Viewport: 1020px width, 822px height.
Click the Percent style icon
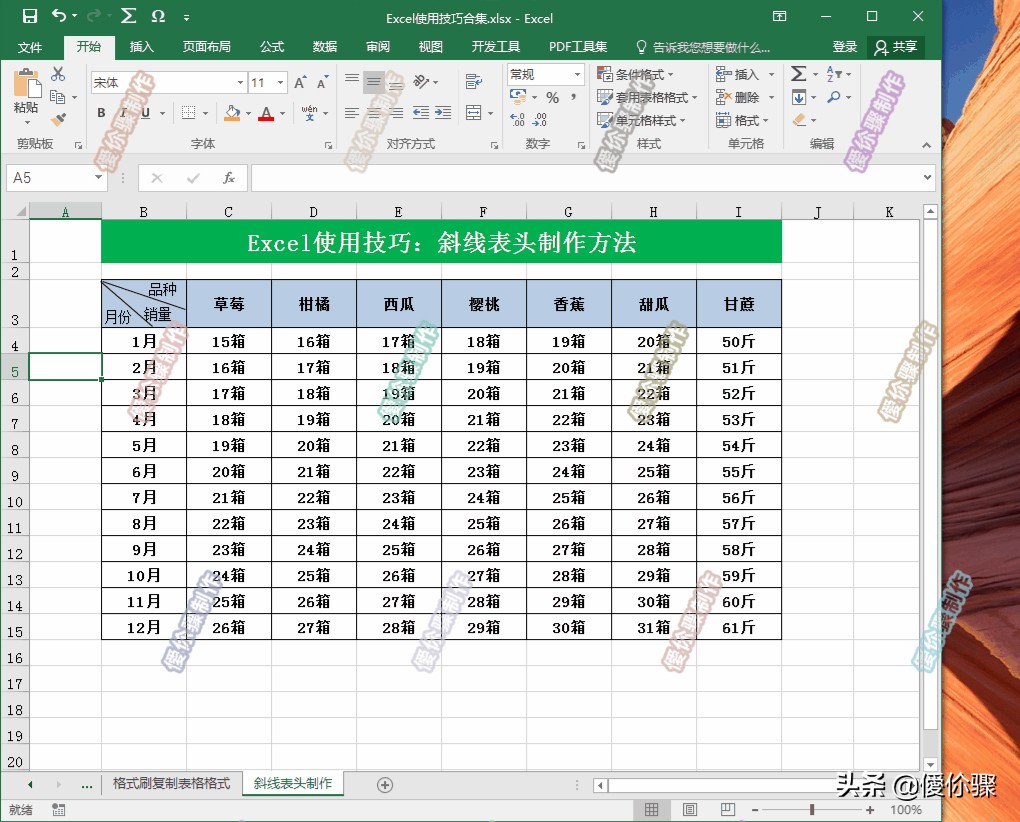552,97
